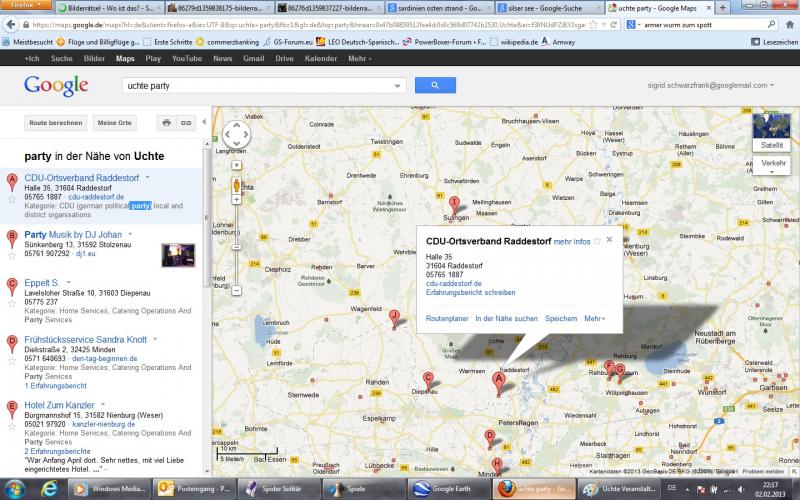
Task: Click map marker I at Sulingen
Action: 454,207
